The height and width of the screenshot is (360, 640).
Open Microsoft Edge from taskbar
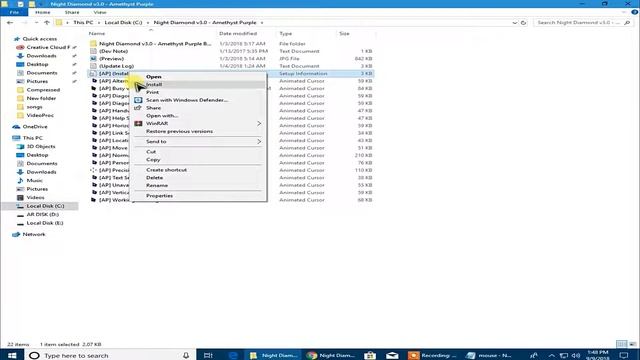(x=233, y=355)
